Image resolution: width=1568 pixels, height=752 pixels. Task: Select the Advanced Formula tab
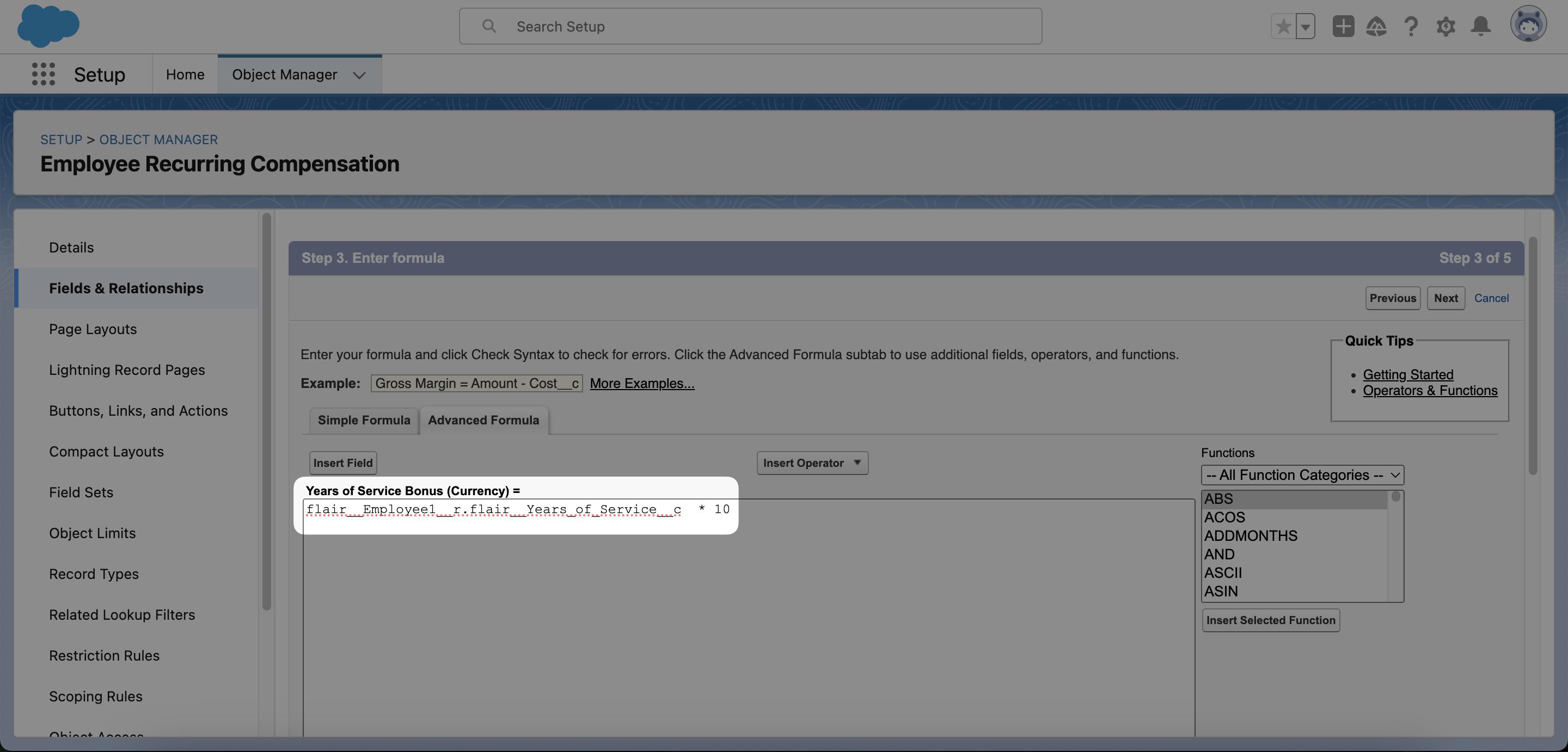(x=483, y=420)
